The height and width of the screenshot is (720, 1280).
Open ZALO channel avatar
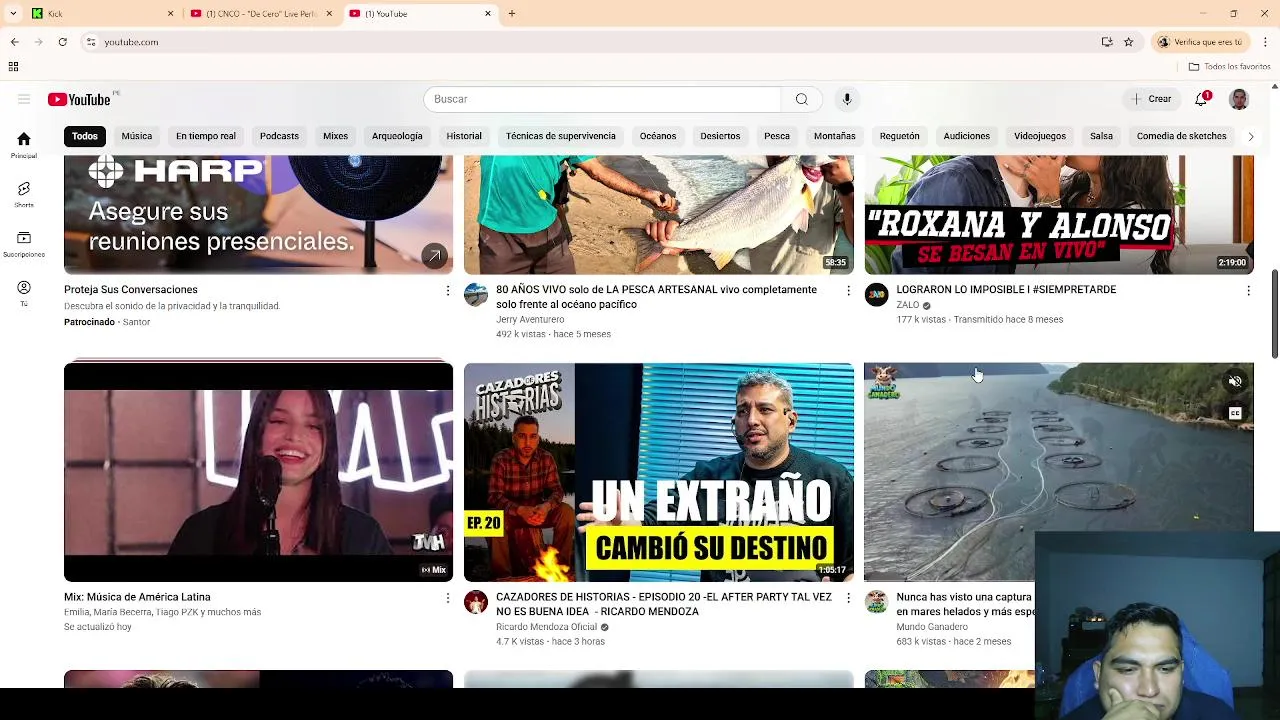[x=876, y=295]
